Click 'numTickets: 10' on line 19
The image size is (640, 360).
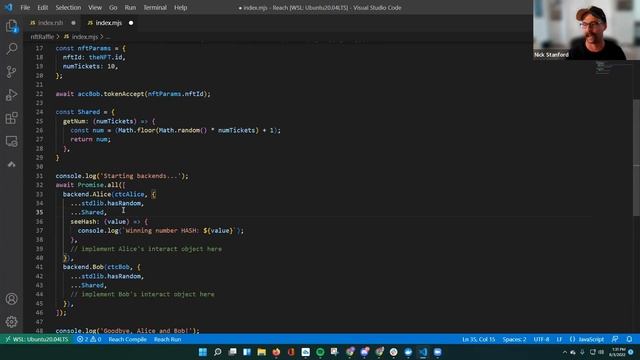click(89, 66)
